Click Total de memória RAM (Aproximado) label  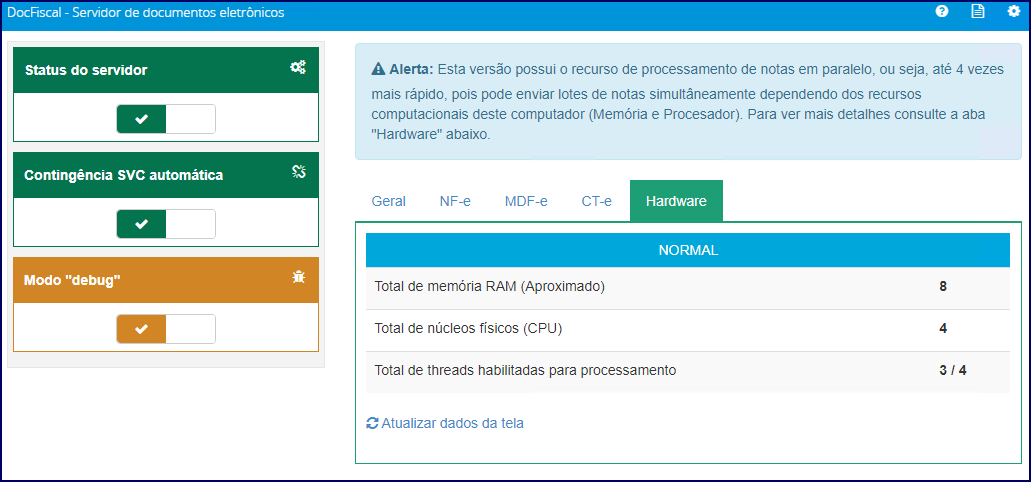[x=489, y=287]
